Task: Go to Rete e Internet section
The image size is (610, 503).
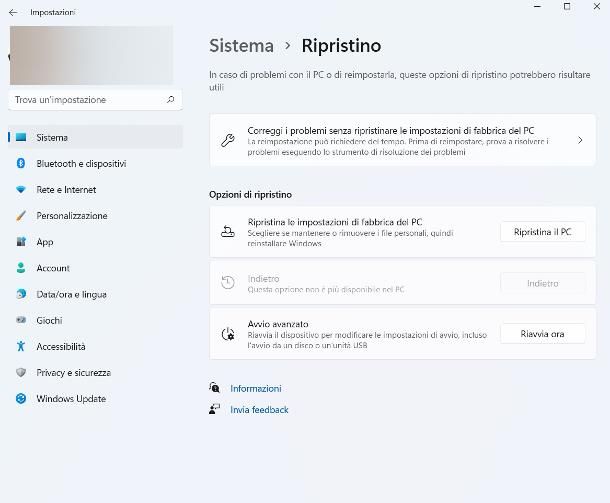Action: (95, 189)
